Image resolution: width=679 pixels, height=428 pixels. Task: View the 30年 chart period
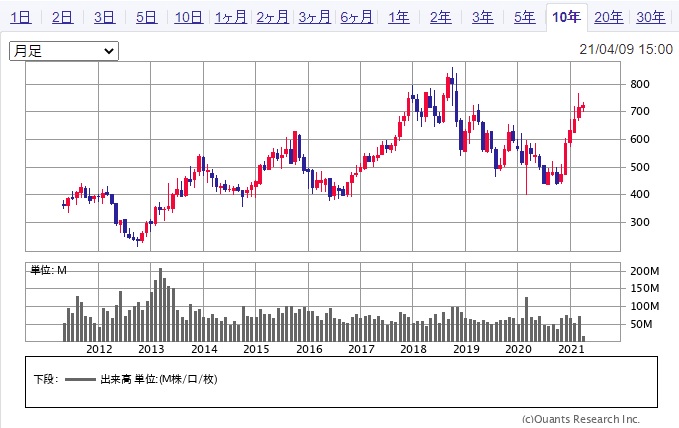[651, 17]
